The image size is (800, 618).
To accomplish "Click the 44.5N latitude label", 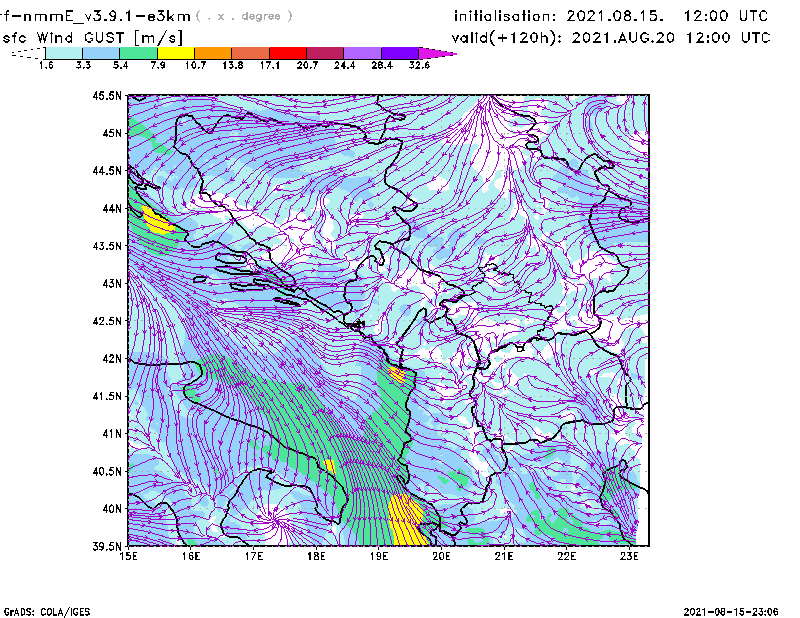I will pyautogui.click(x=107, y=170).
